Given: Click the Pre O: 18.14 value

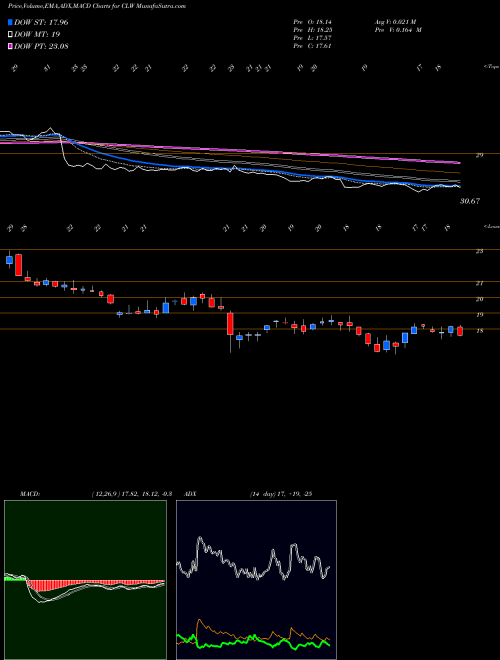Looking at the screenshot, I should [x=313, y=22].
